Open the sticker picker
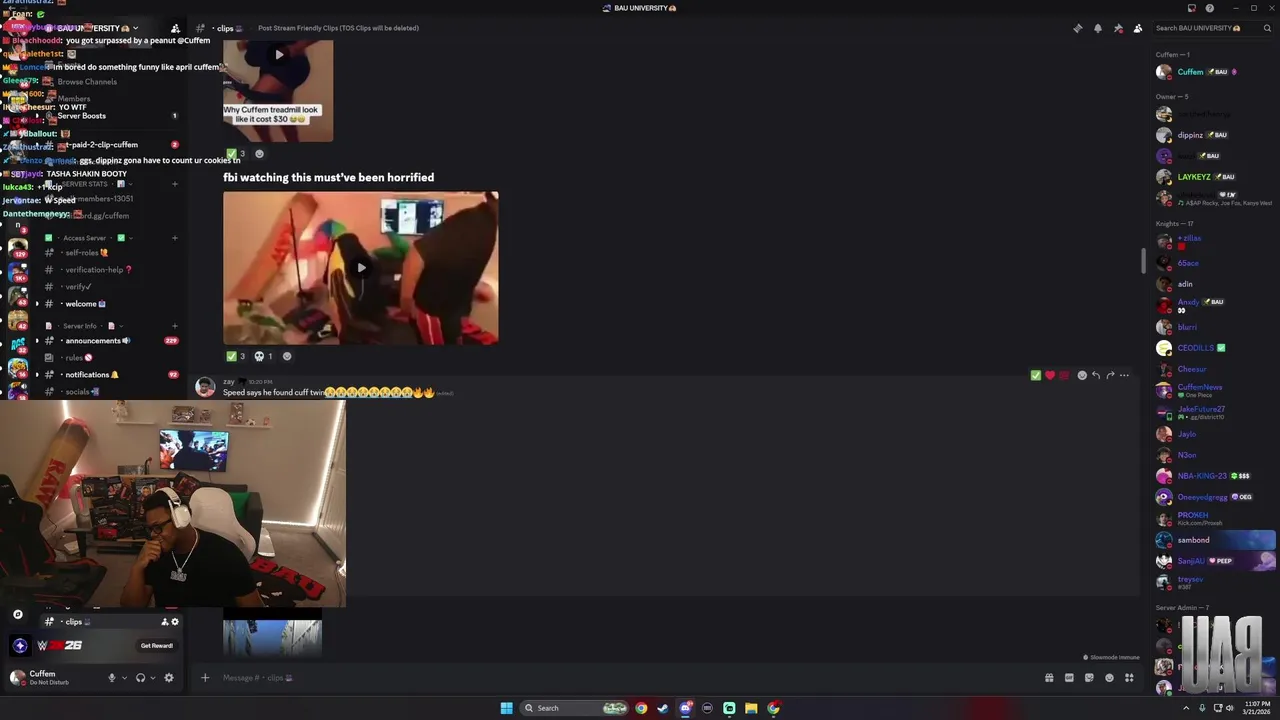 1089,678
